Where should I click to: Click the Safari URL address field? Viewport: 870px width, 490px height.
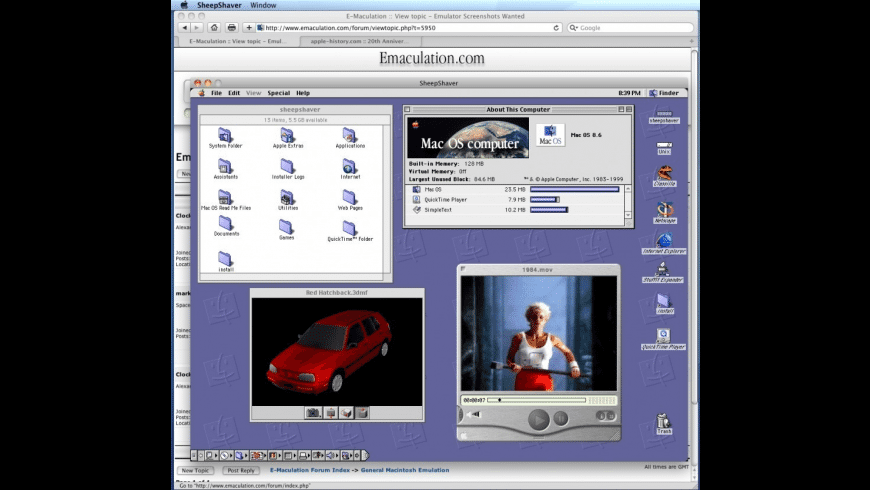[409, 28]
